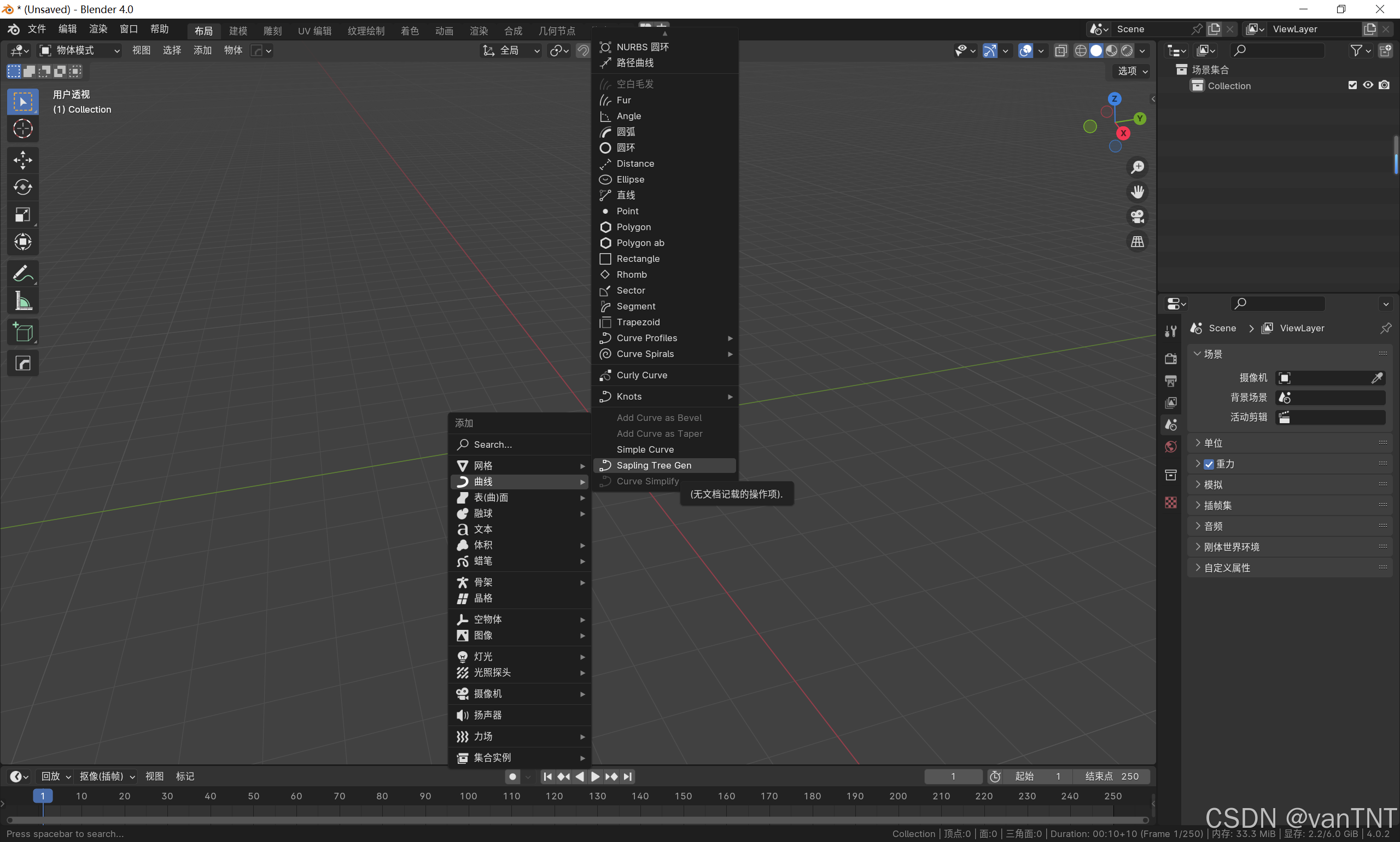Select the Rotate tool icon

click(23, 187)
